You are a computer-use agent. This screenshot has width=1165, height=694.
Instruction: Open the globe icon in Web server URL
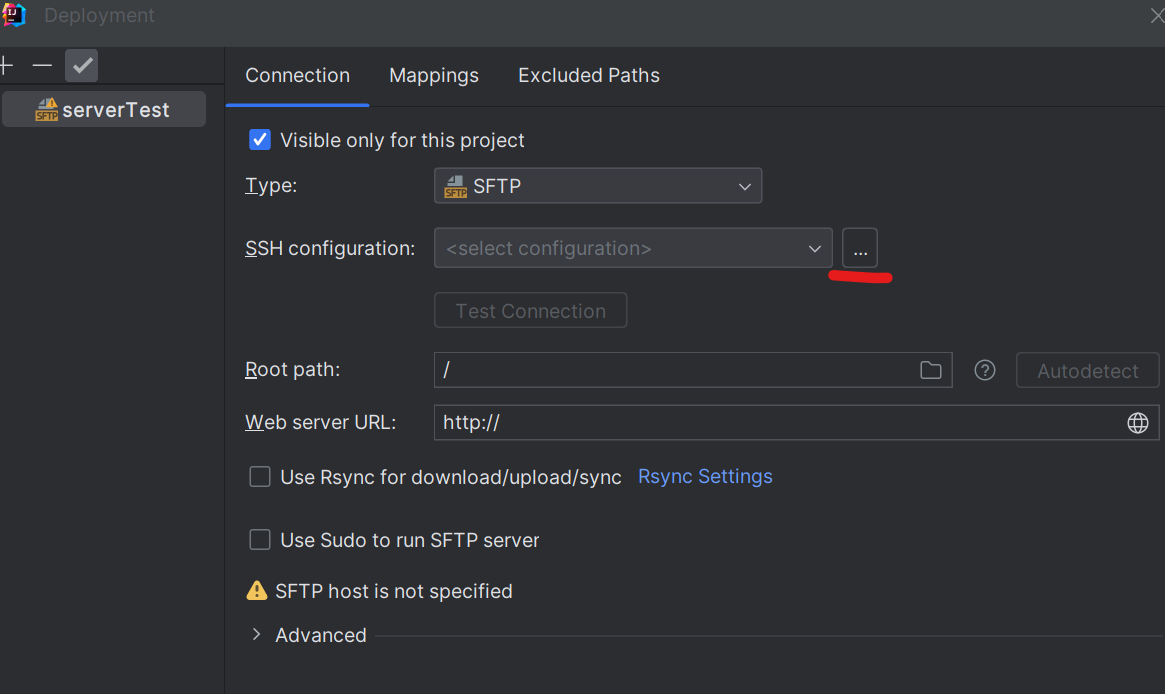1137,423
